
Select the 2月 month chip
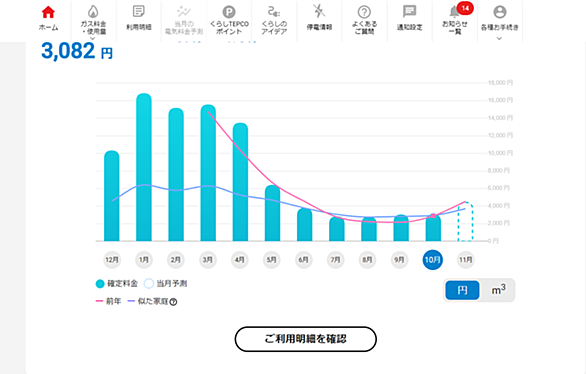(176, 260)
